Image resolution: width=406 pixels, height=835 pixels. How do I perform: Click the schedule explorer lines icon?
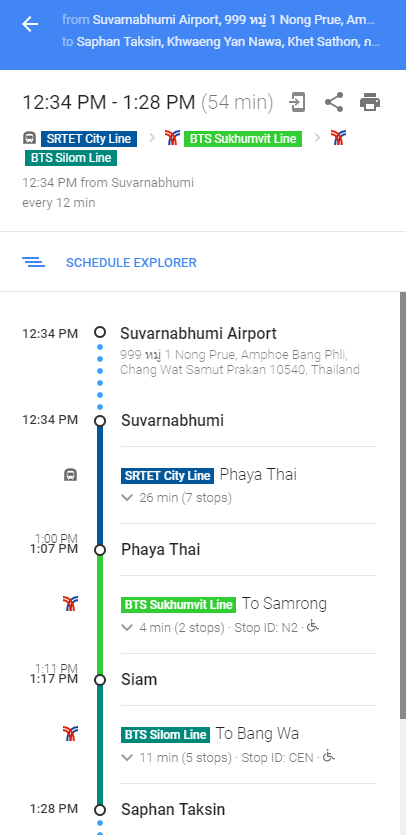pyautogui.click(x=33, y=262)
